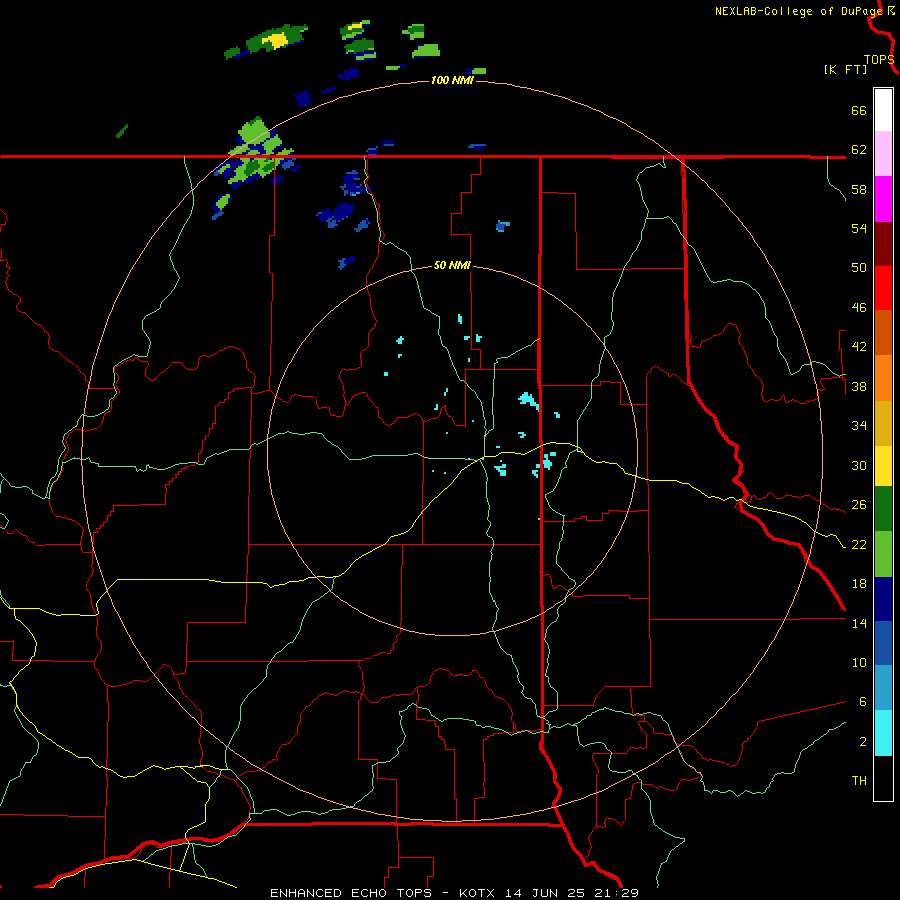Click the legend value 42
The height and width of the screenshot is (900, 900).
tap(859, 347)
